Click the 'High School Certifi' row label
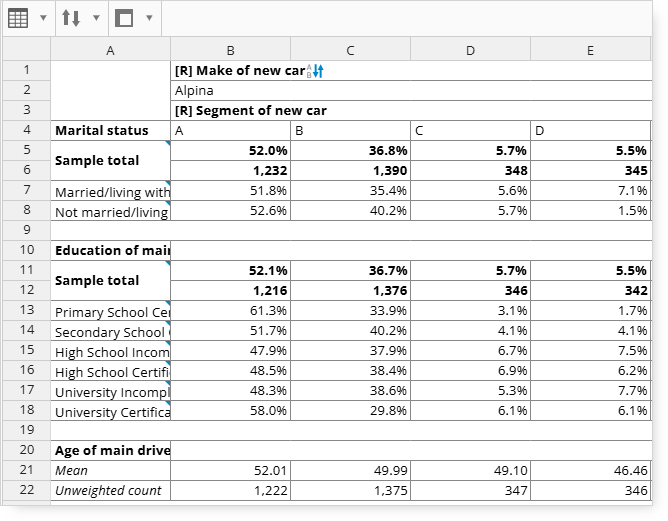Screen dimensions: 668x521 [x=110, y=371]
